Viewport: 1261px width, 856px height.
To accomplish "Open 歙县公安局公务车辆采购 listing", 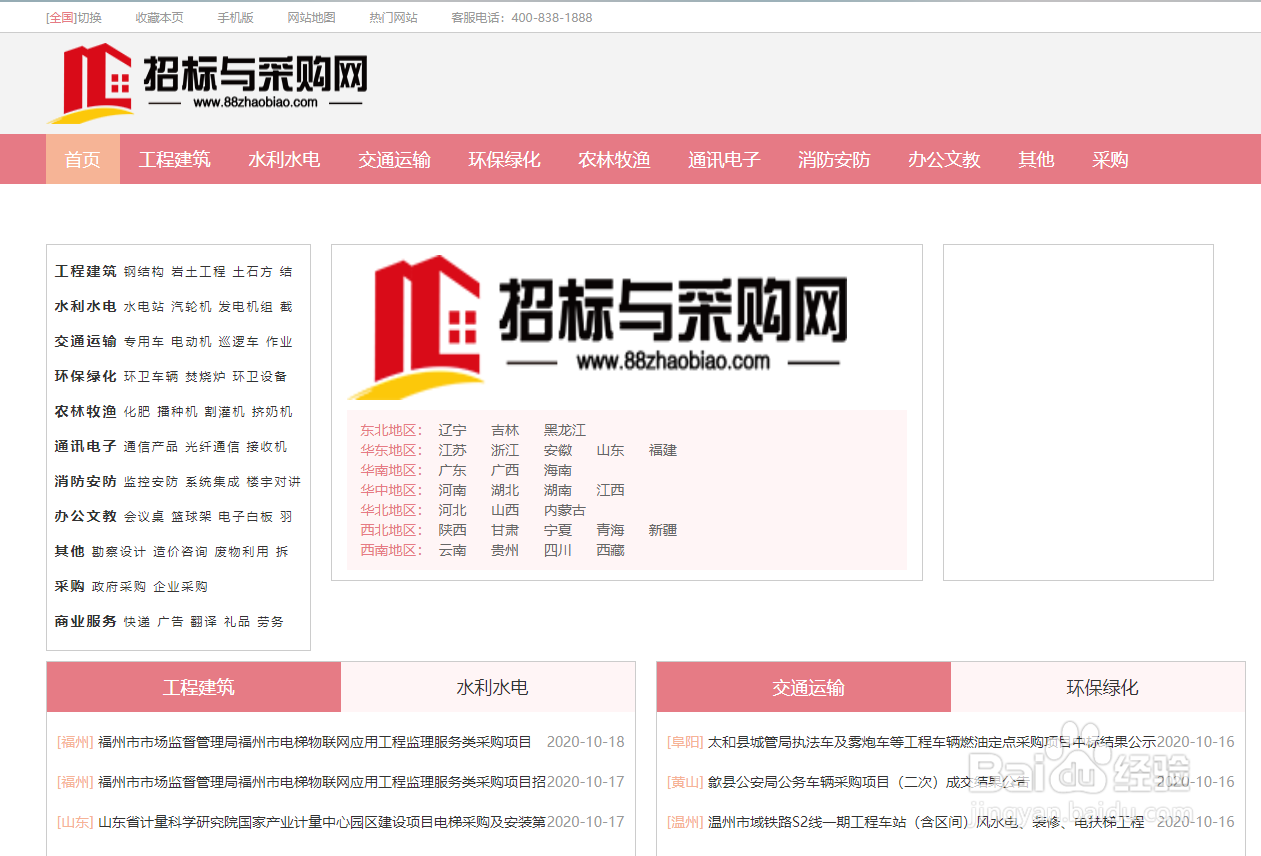I will click(868, 782).
